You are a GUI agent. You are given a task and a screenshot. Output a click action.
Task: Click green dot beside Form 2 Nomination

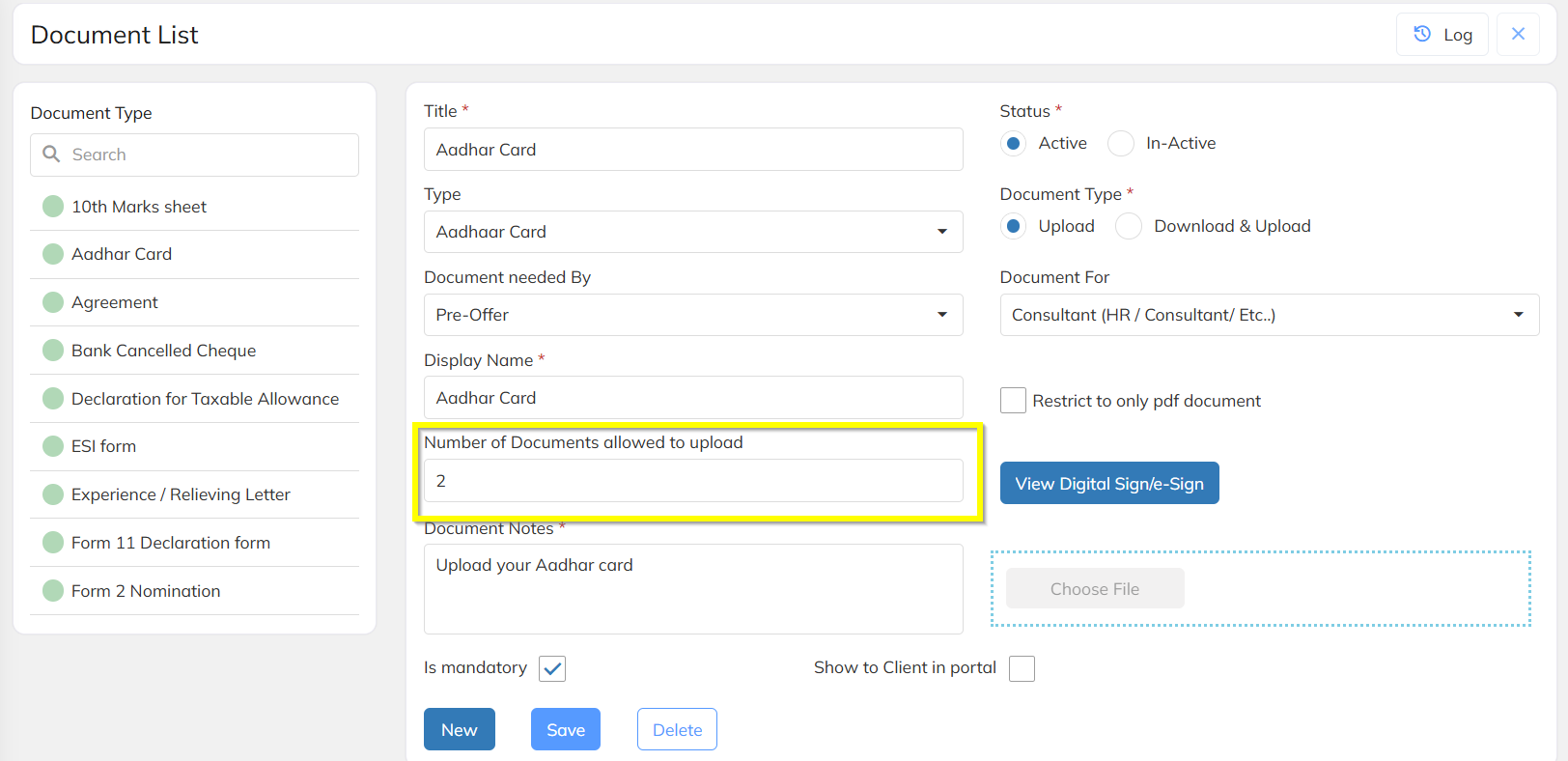click(53, 591)
